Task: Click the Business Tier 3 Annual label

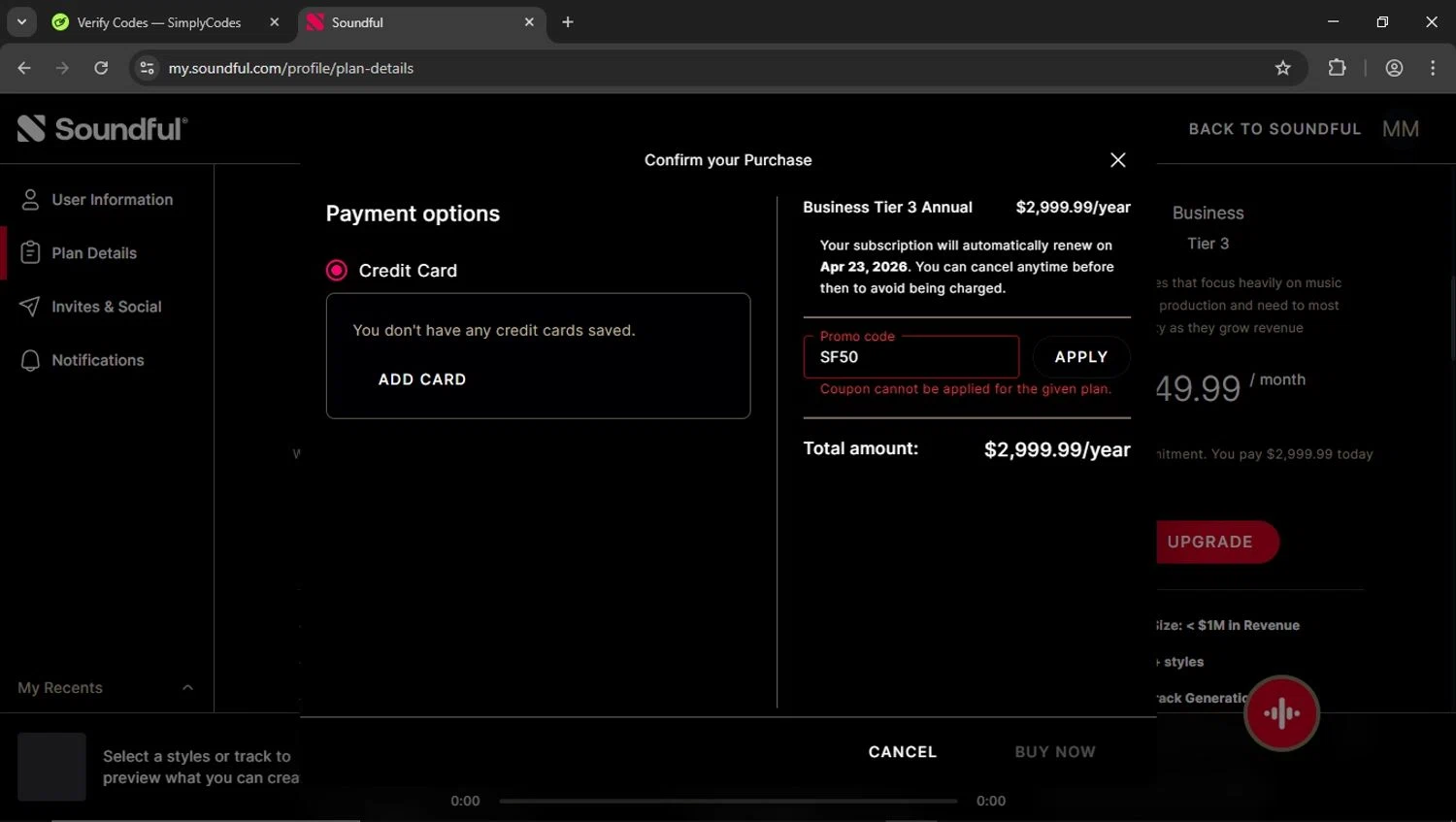Action: [887, 208]
